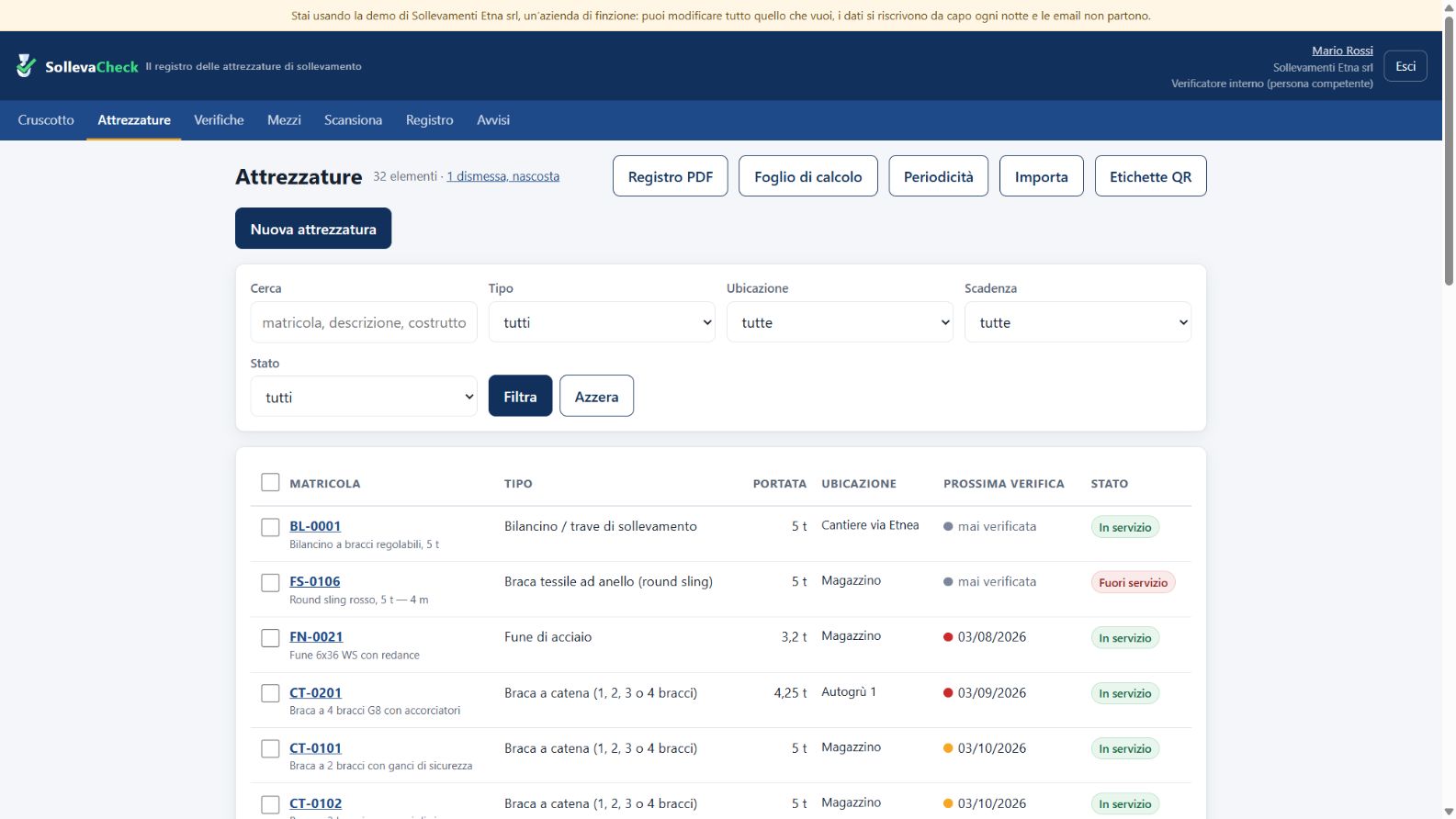The height and width of the screenshot is (819, 1456).
Task: Click the 'Fuori servizio' status badge
Action: [x=1133, y=582]
